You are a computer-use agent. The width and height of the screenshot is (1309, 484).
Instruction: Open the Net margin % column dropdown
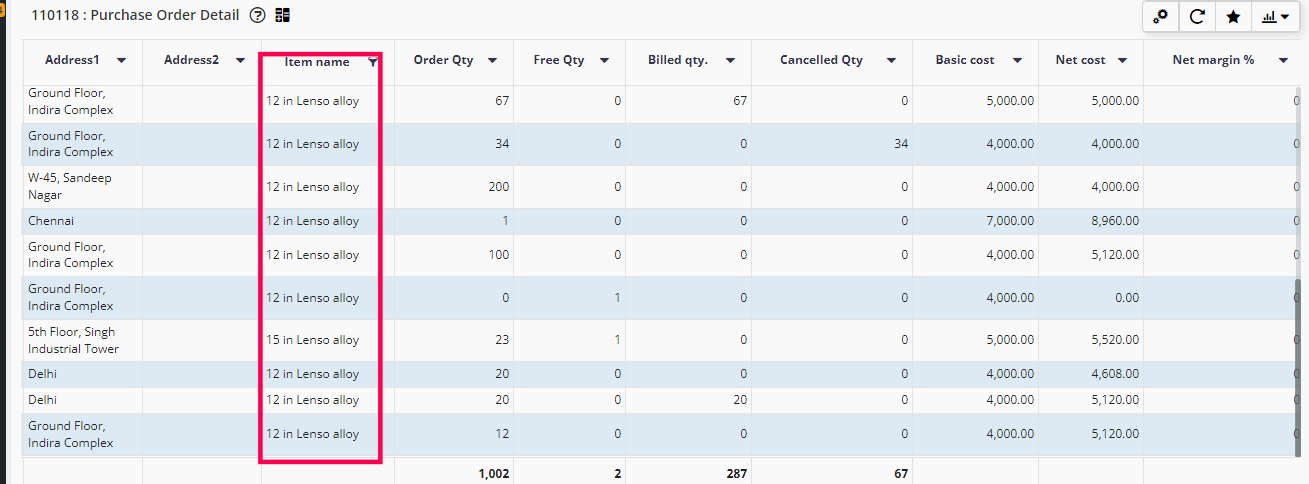(1282, 61)
